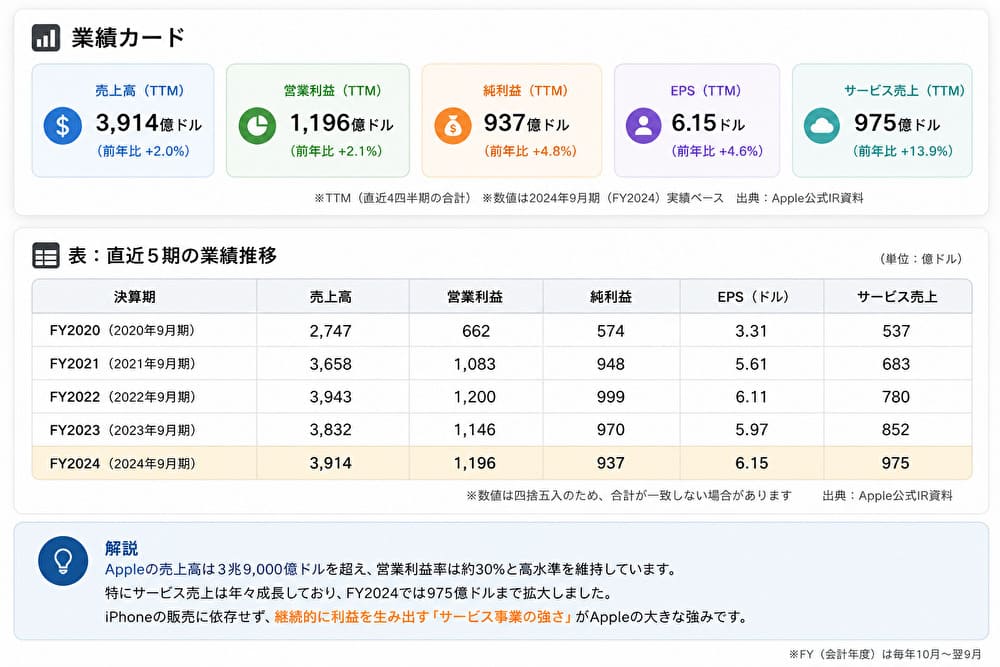1000x667 pixels.
Task: Select the FY2023 (2023年9月期) row label
Action: [x=122, y=430]
